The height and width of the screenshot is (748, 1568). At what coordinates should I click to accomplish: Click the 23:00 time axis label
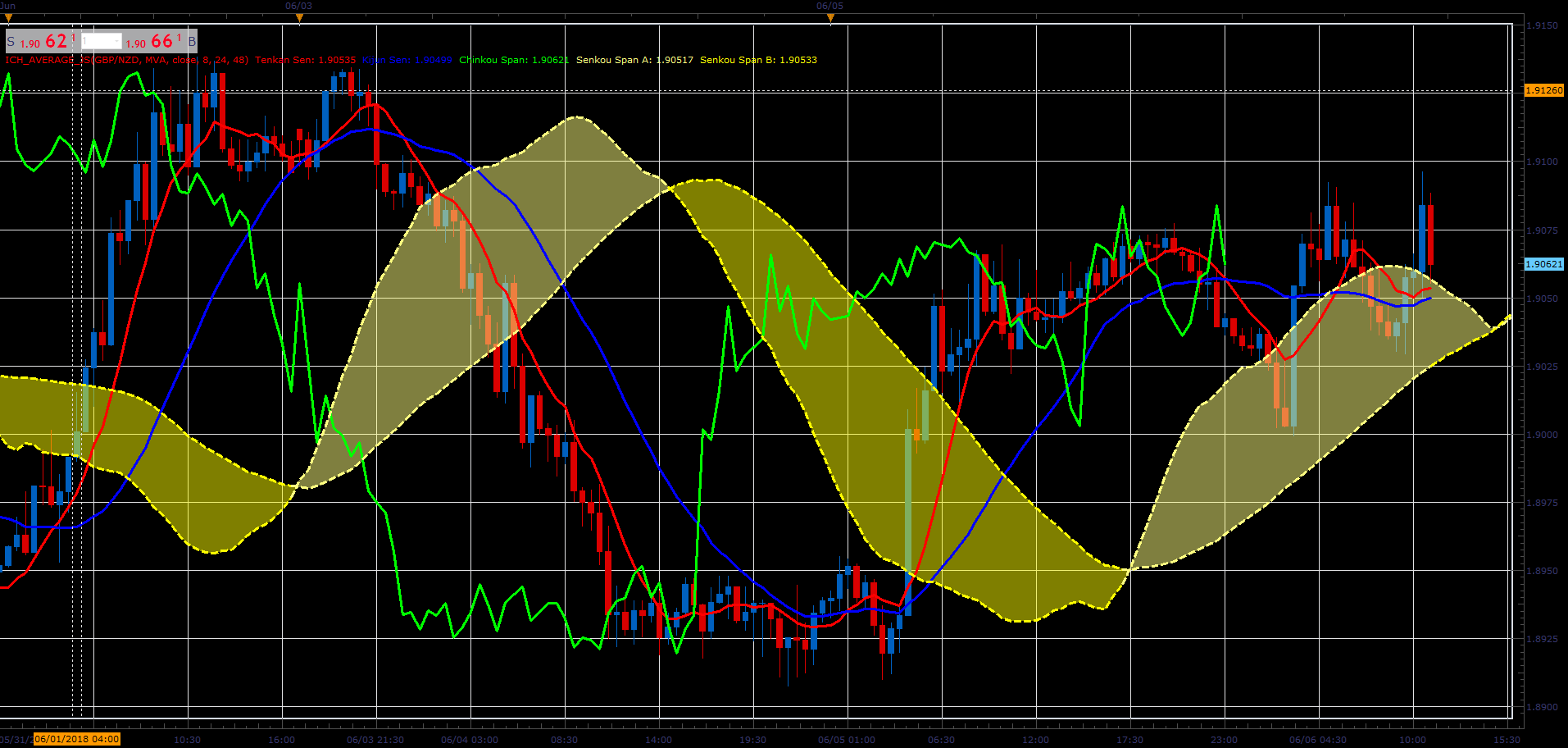click(x=1224, y=740)
